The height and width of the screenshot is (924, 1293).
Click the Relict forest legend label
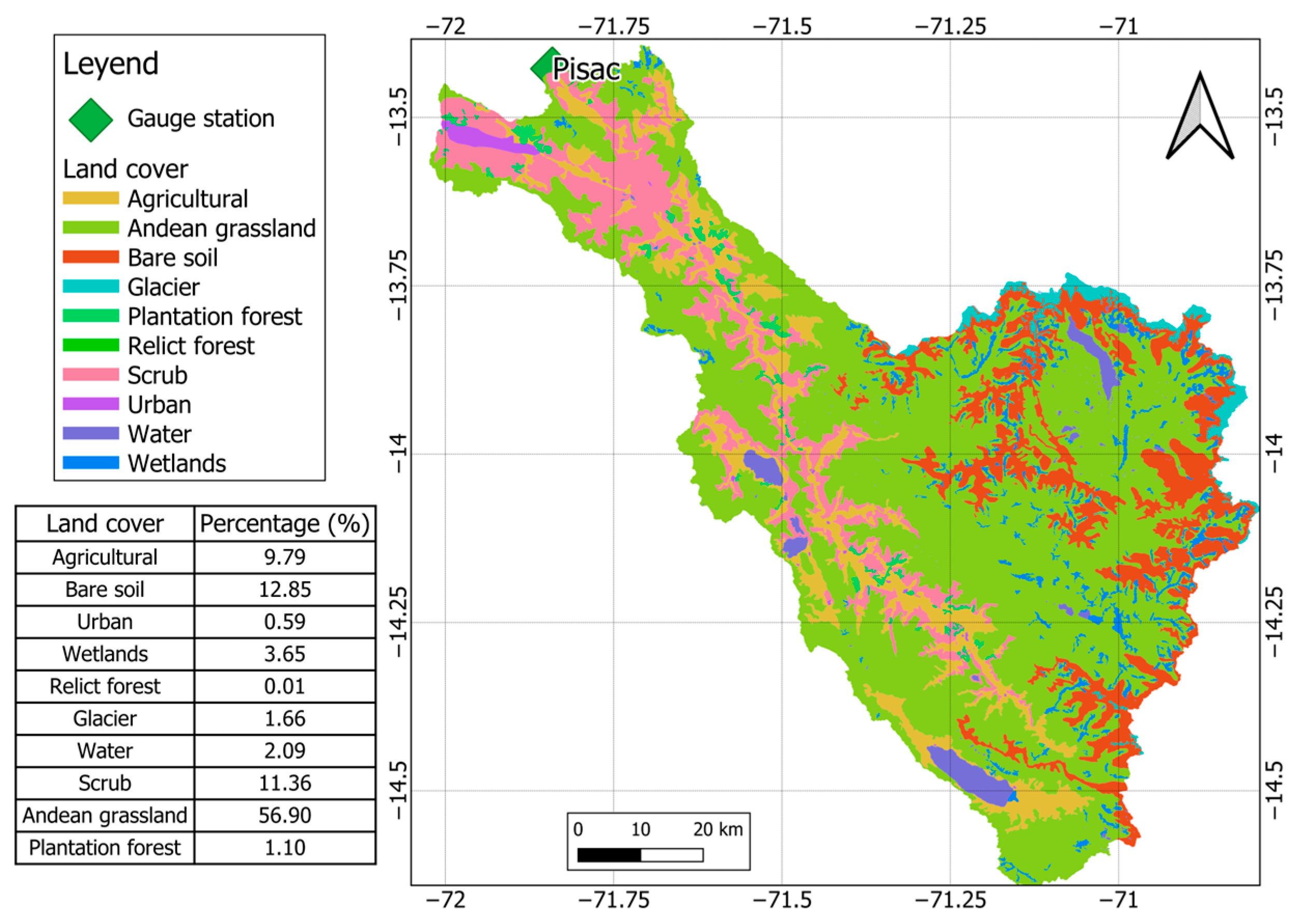[x=191, y=346]
